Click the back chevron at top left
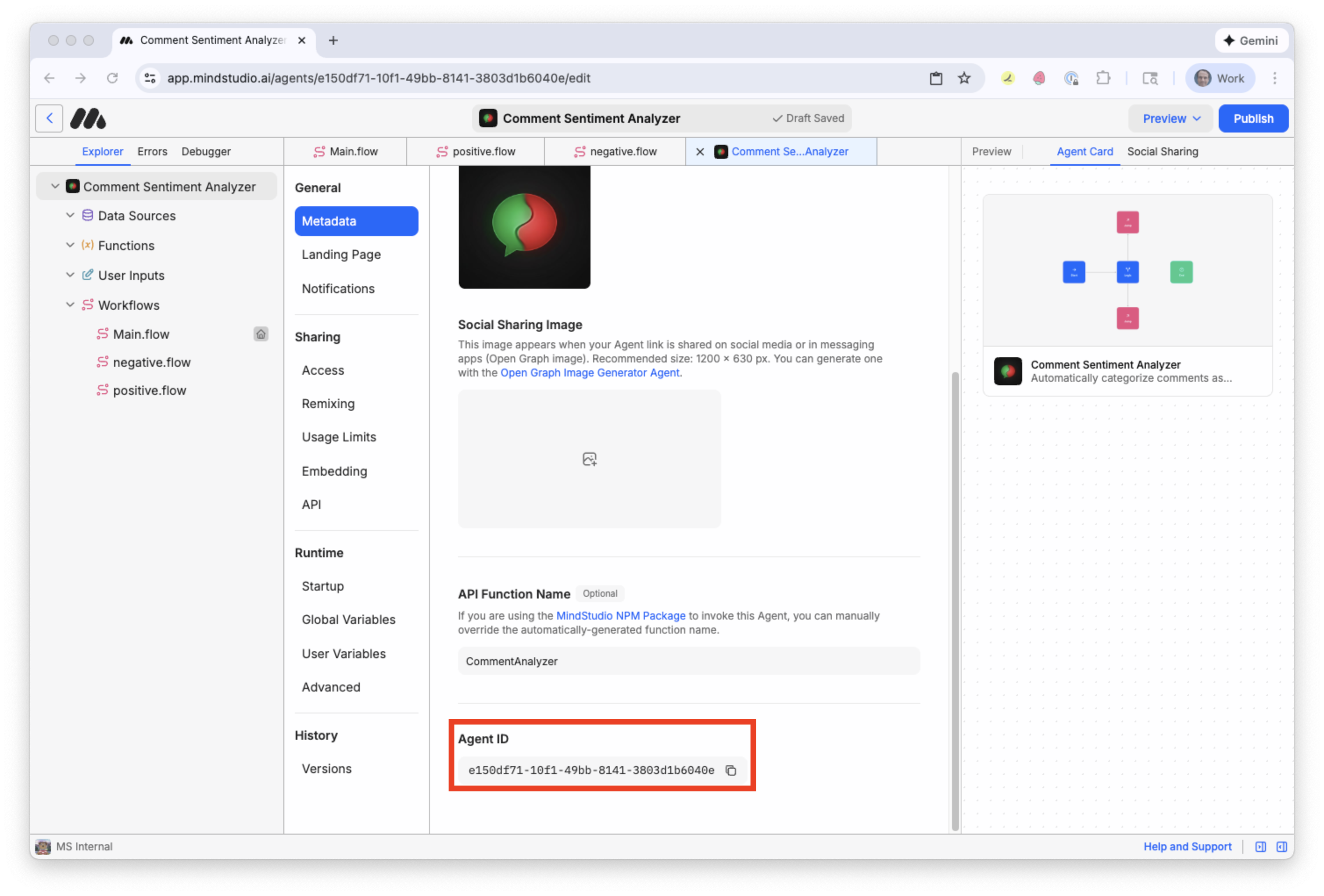Screen dimensions: 1324x896 pos(49,118)
